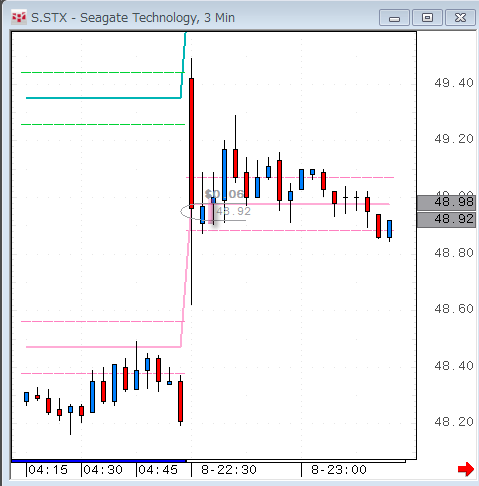The height and width of the screenshot is (486, 479).
Task: Close the S.STX chart window
Action: click(x=460, y=18)
